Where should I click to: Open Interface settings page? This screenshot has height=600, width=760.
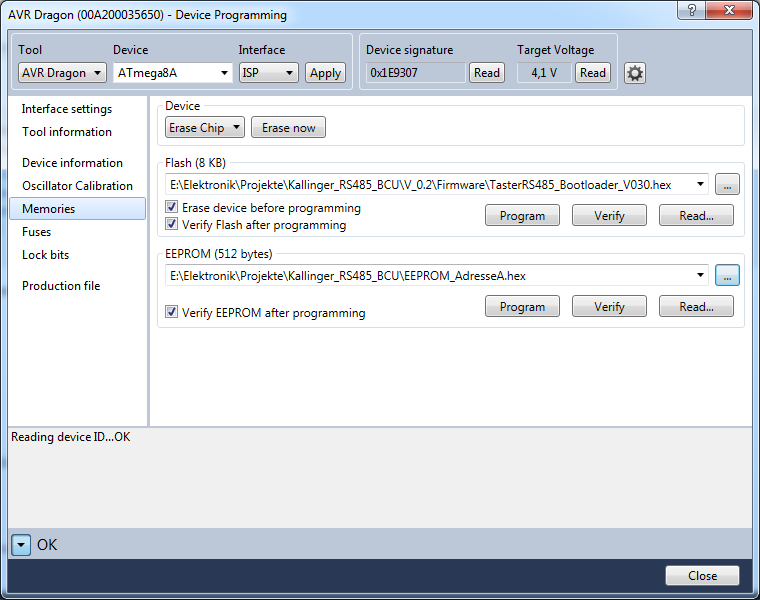pyautogui.click(x=67, y=109)
